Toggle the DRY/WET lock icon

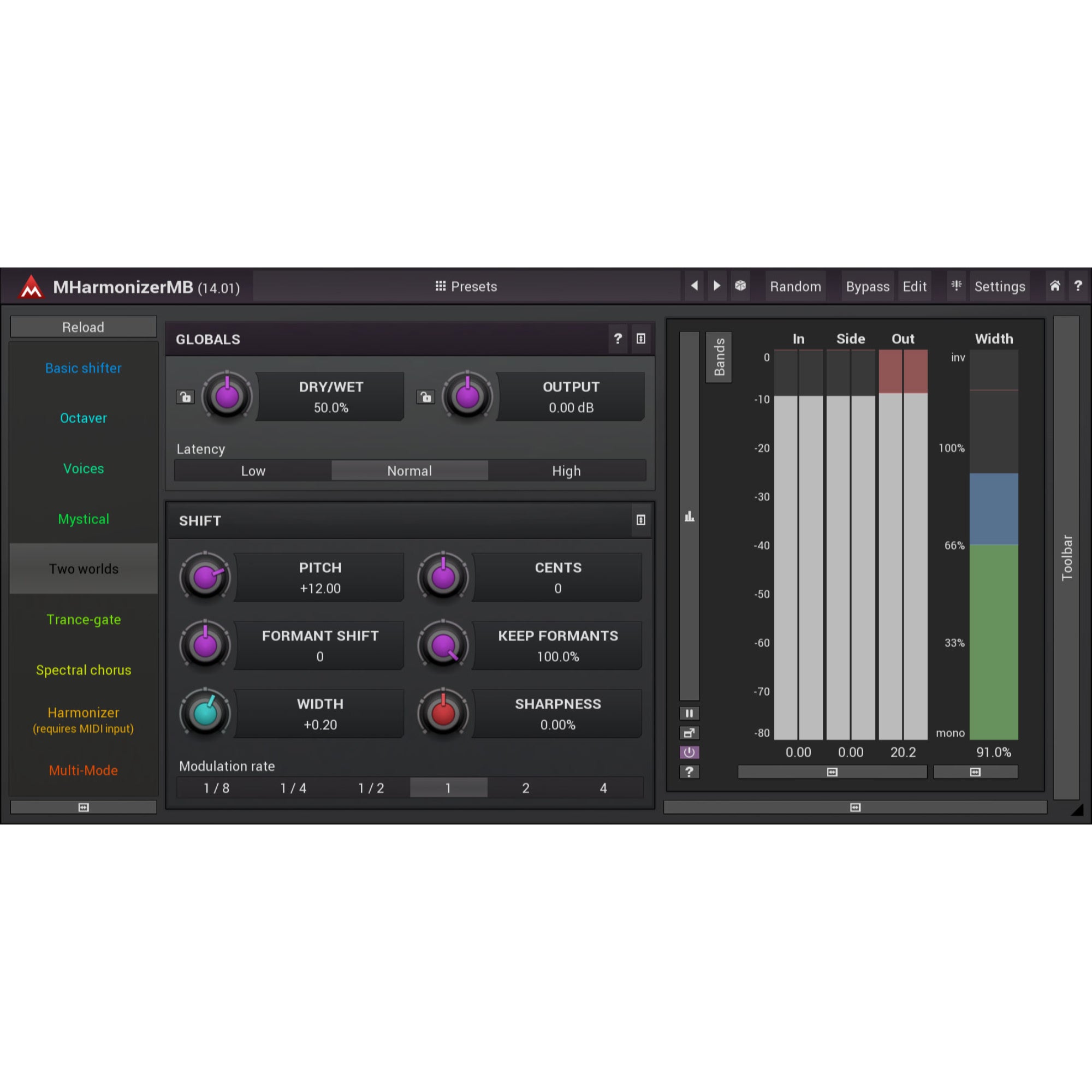point(186,397)
